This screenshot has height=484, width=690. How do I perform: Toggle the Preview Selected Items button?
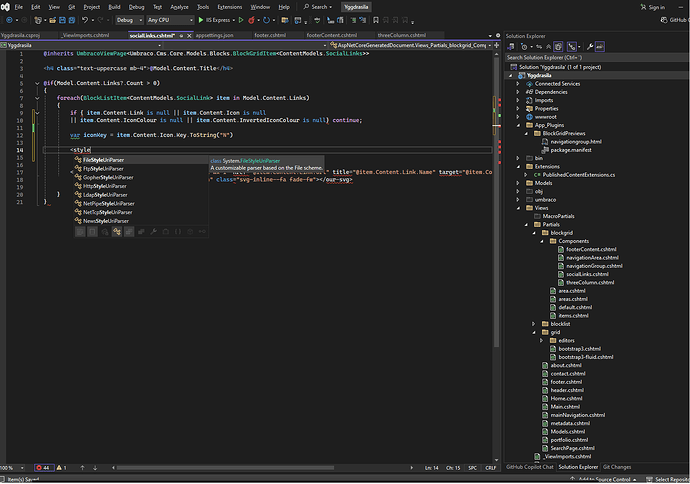tap(600, 47)
